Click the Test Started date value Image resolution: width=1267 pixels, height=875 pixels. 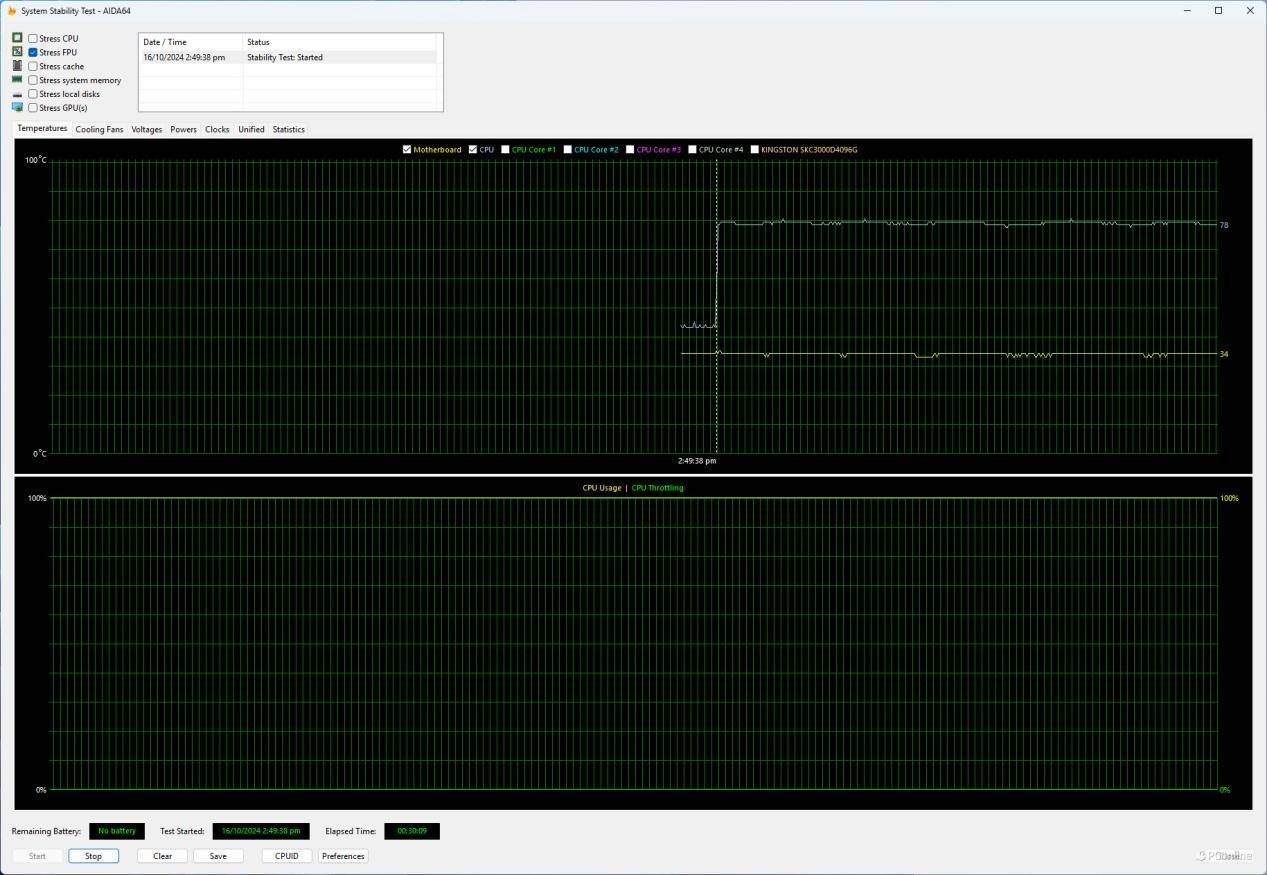tap(261, 831)
